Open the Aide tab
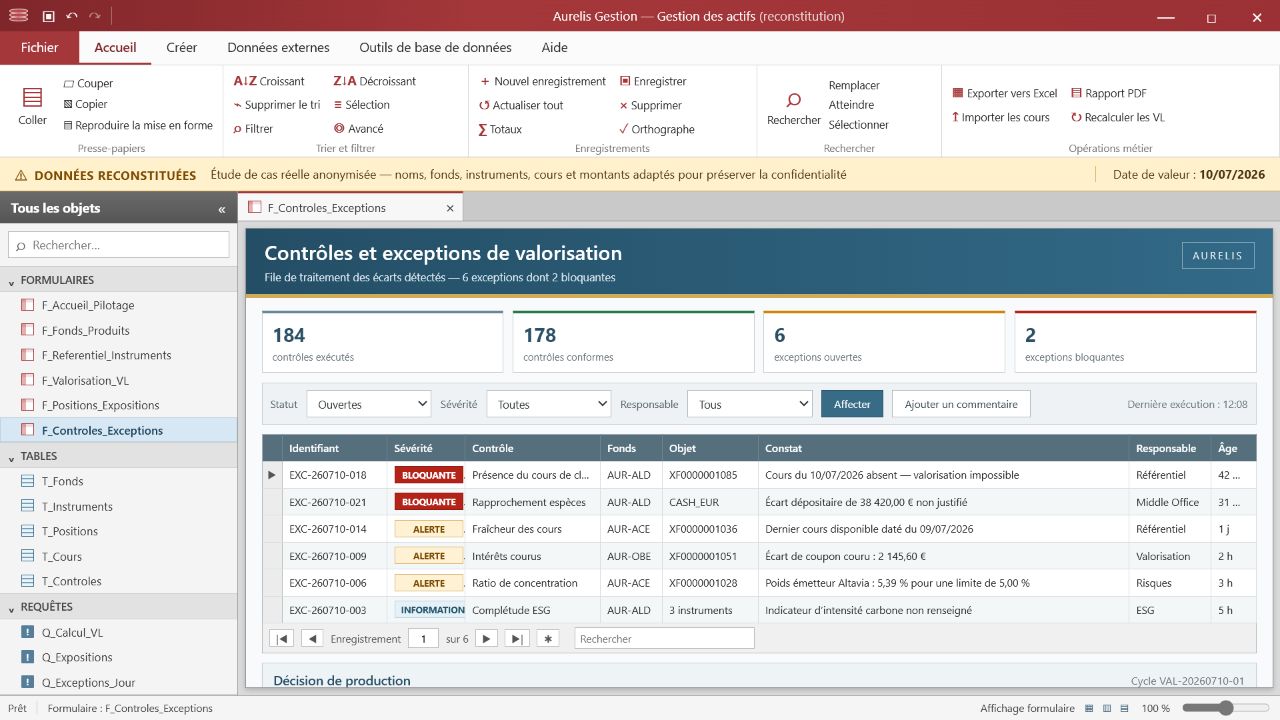Image resolution: width=1280 pixels, height=720 pixels. pyautogui.click(x=555, y=47)
